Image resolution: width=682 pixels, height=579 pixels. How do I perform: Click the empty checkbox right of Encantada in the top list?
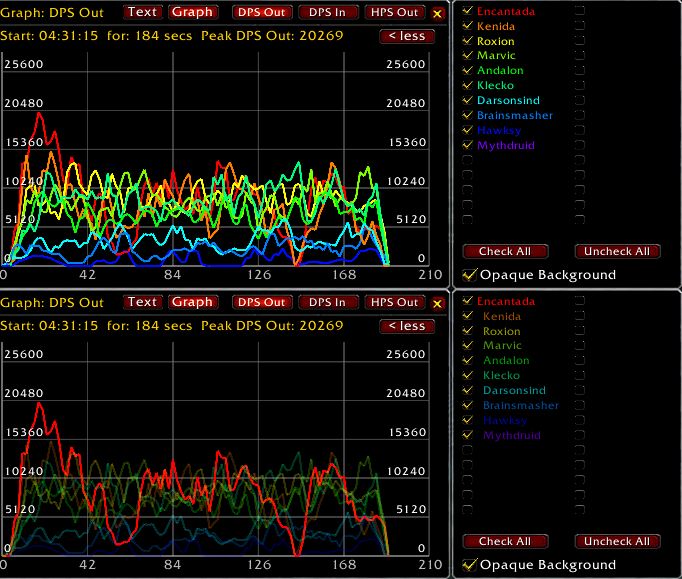(581, 12)
